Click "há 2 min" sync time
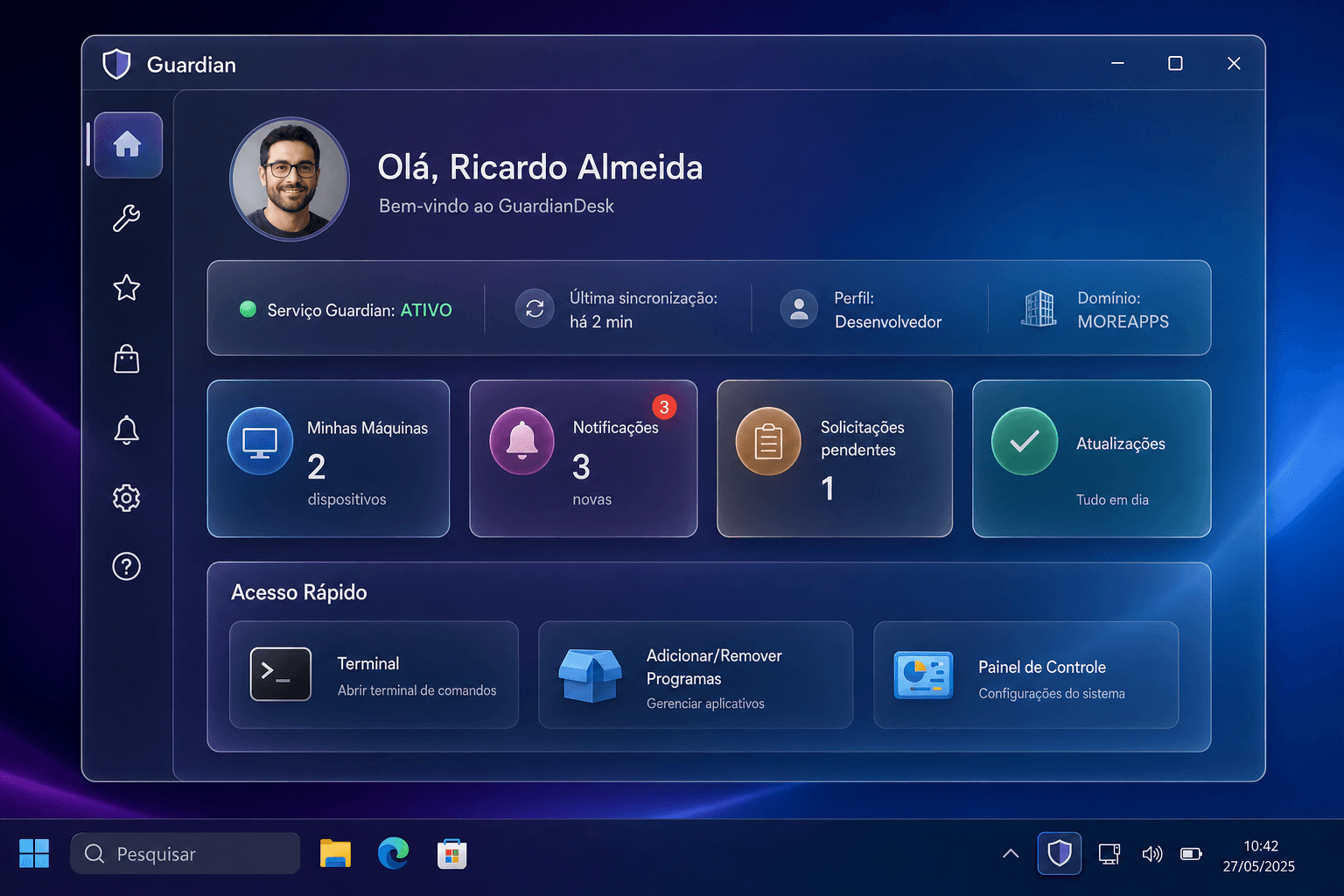This screenshot has width=1344, height=896. pos(601,322)
